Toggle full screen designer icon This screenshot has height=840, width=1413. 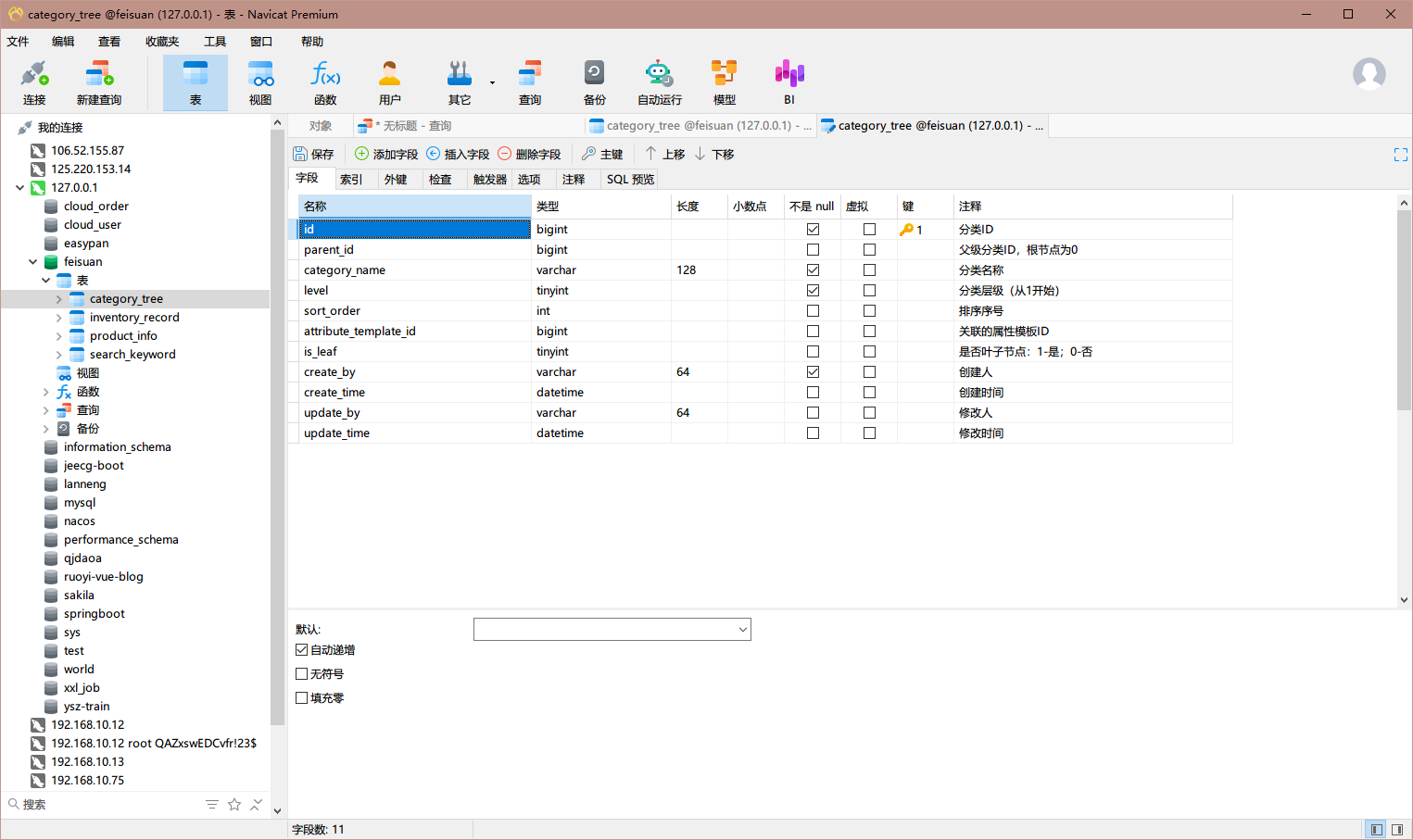point(1400,155)
